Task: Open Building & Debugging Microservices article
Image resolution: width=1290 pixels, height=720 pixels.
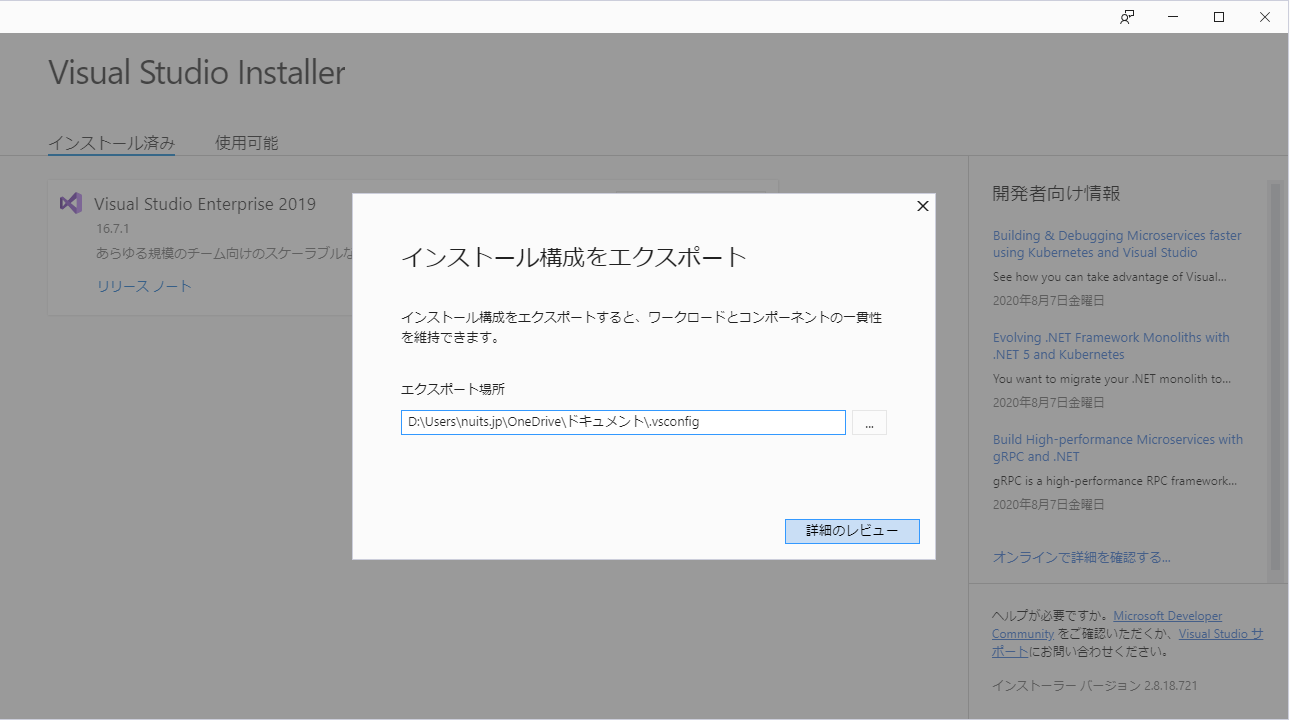Action: click(x=1117, y=244)
